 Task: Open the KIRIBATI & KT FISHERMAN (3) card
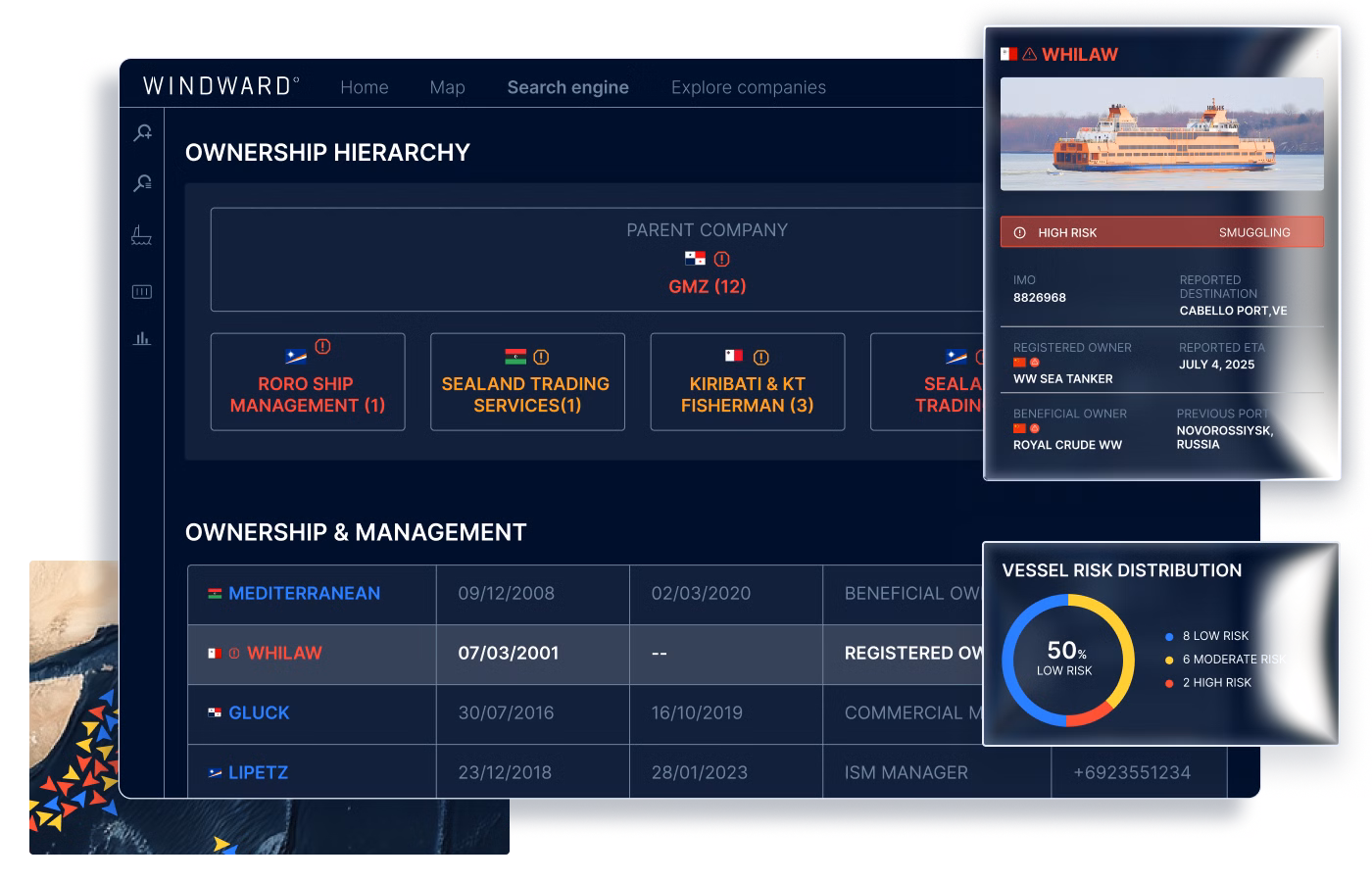748,381
